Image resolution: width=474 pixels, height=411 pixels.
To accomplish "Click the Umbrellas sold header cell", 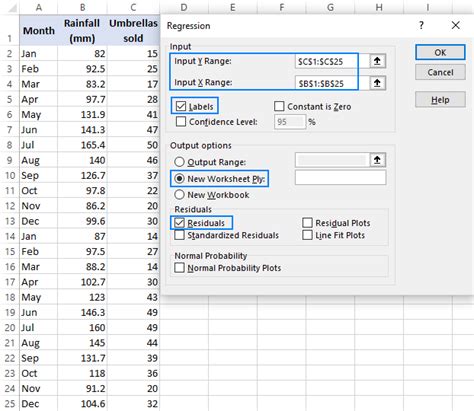I will pyautogui.click(x=133, y=30).
